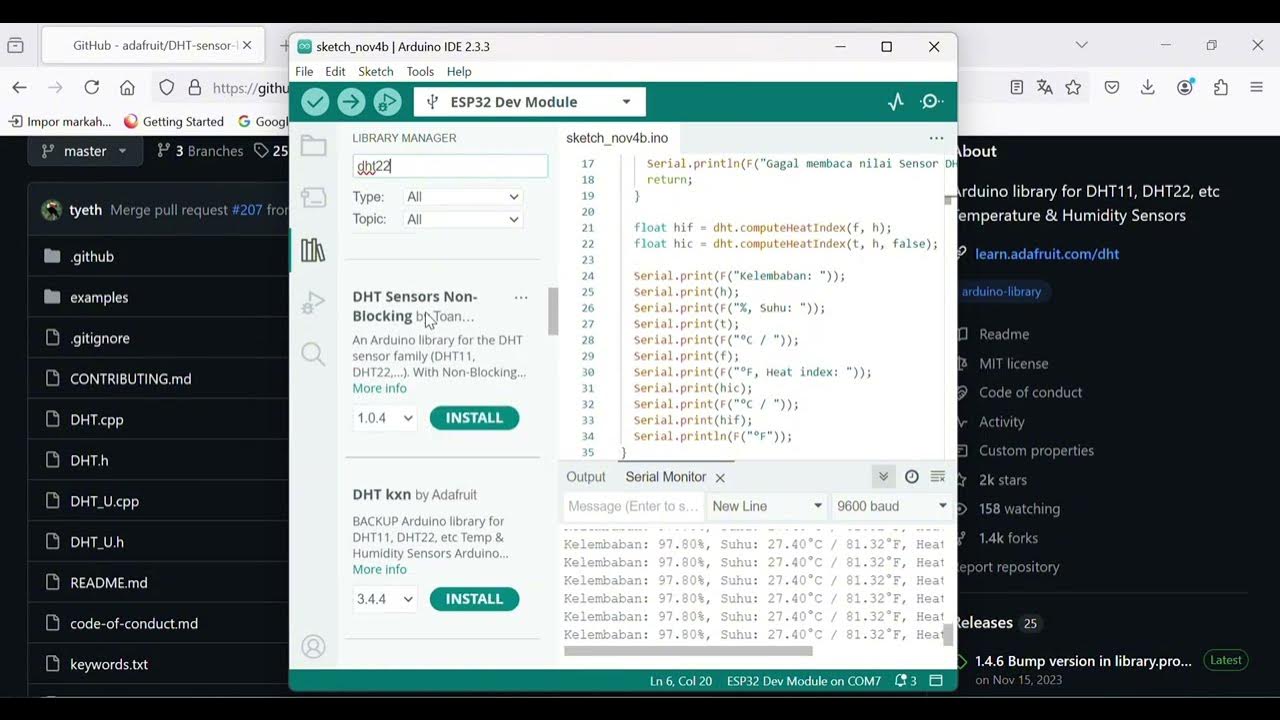The height and width of the screenshot is (720, 1280).
Task: Go back in Firefox browser
Action: pos(19,88)
